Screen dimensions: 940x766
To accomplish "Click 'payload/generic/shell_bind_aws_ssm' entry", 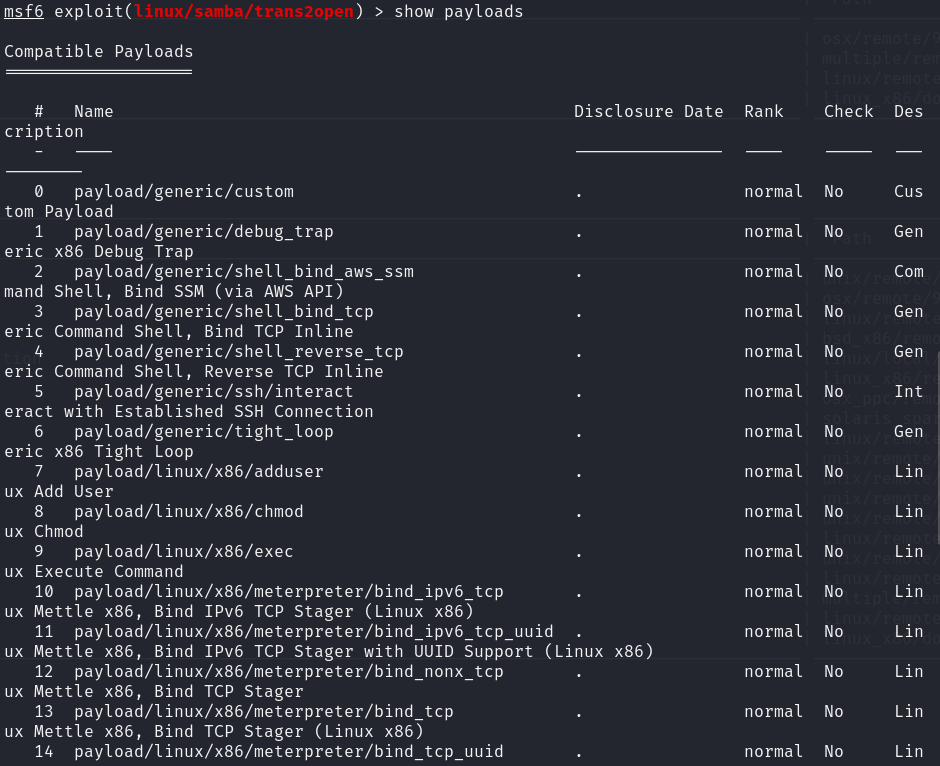I will point(244,272).
